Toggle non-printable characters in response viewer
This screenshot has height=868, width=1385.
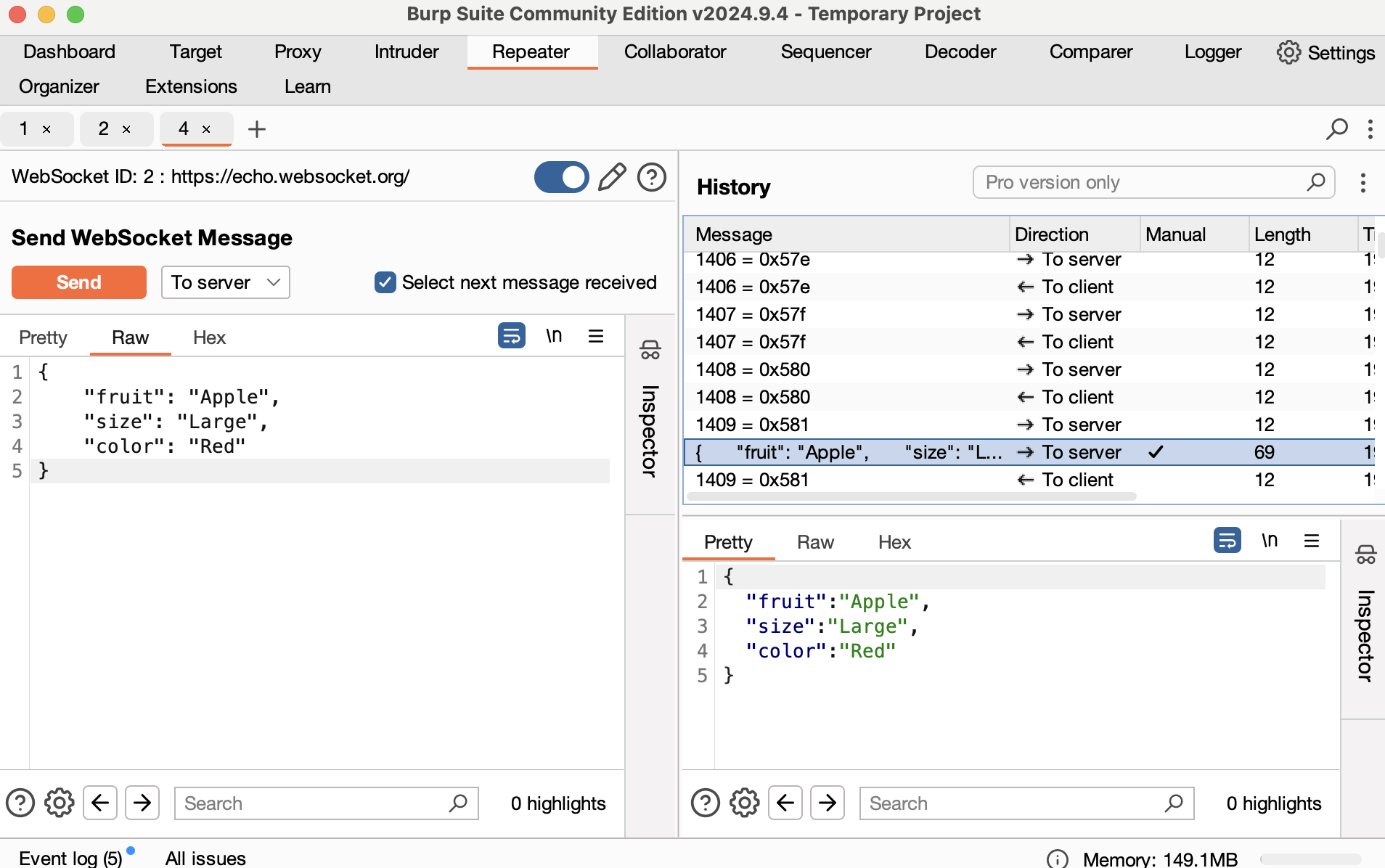tap(1270, 540)
